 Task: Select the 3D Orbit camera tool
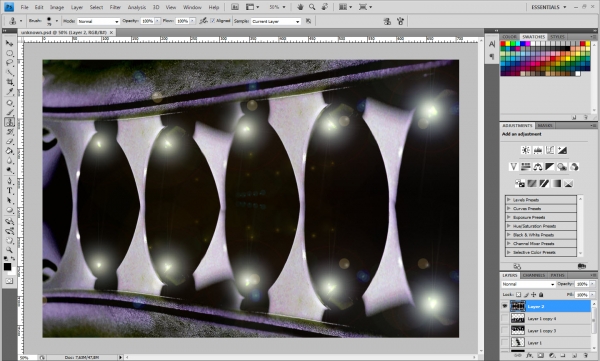point(9,231)
